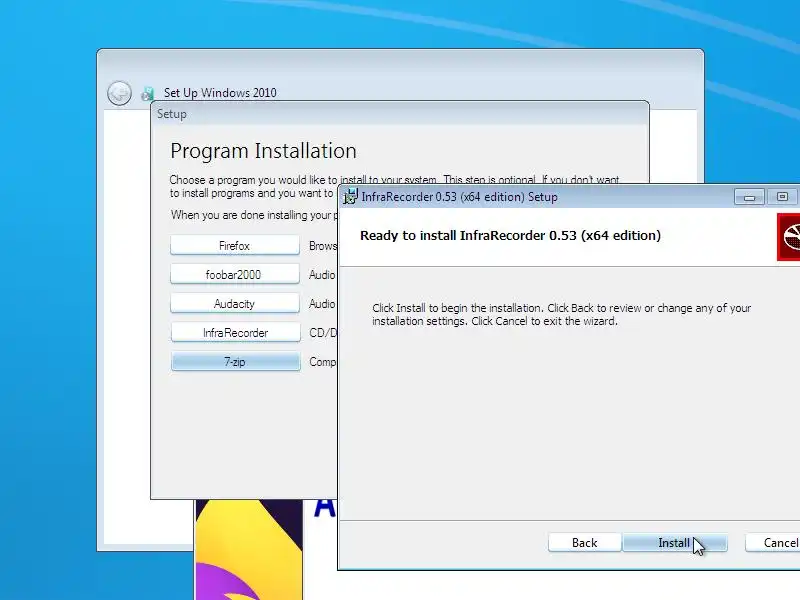Maximize the InfraRecorder Setup window
800x600 pixels.
coord(782,197)
